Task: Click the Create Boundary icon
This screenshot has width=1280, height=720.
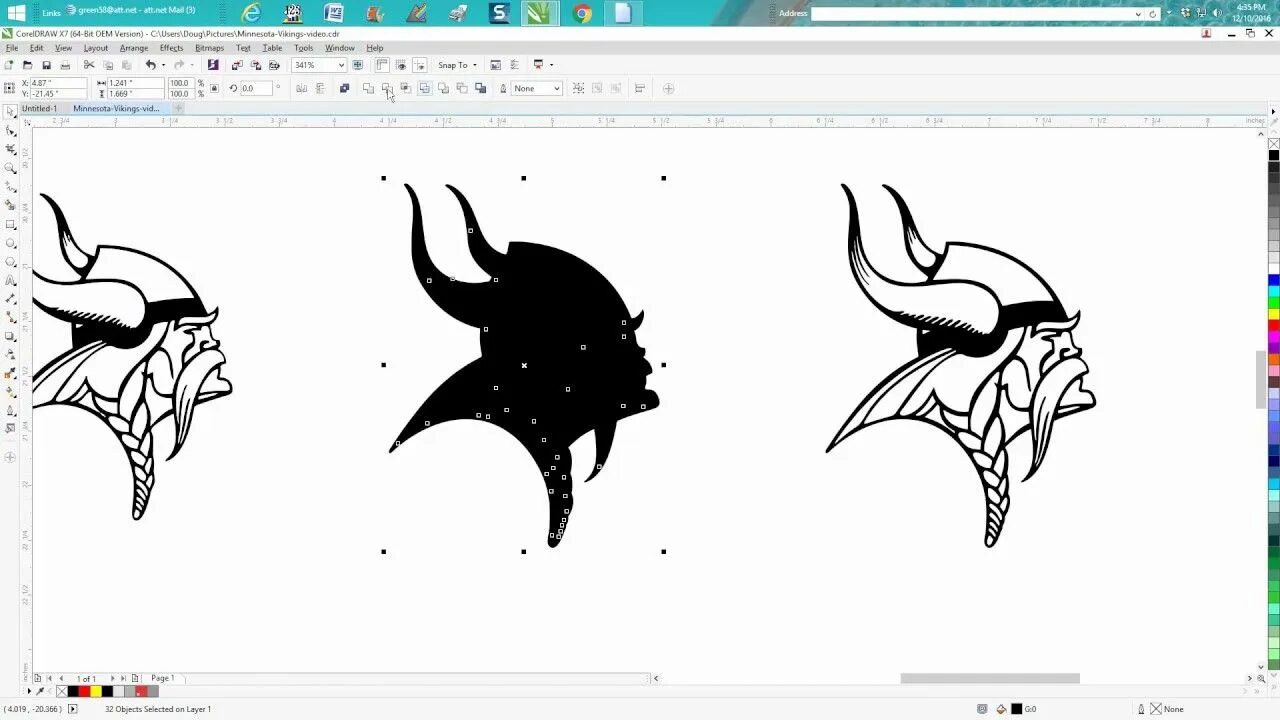Action: [480, 88]
